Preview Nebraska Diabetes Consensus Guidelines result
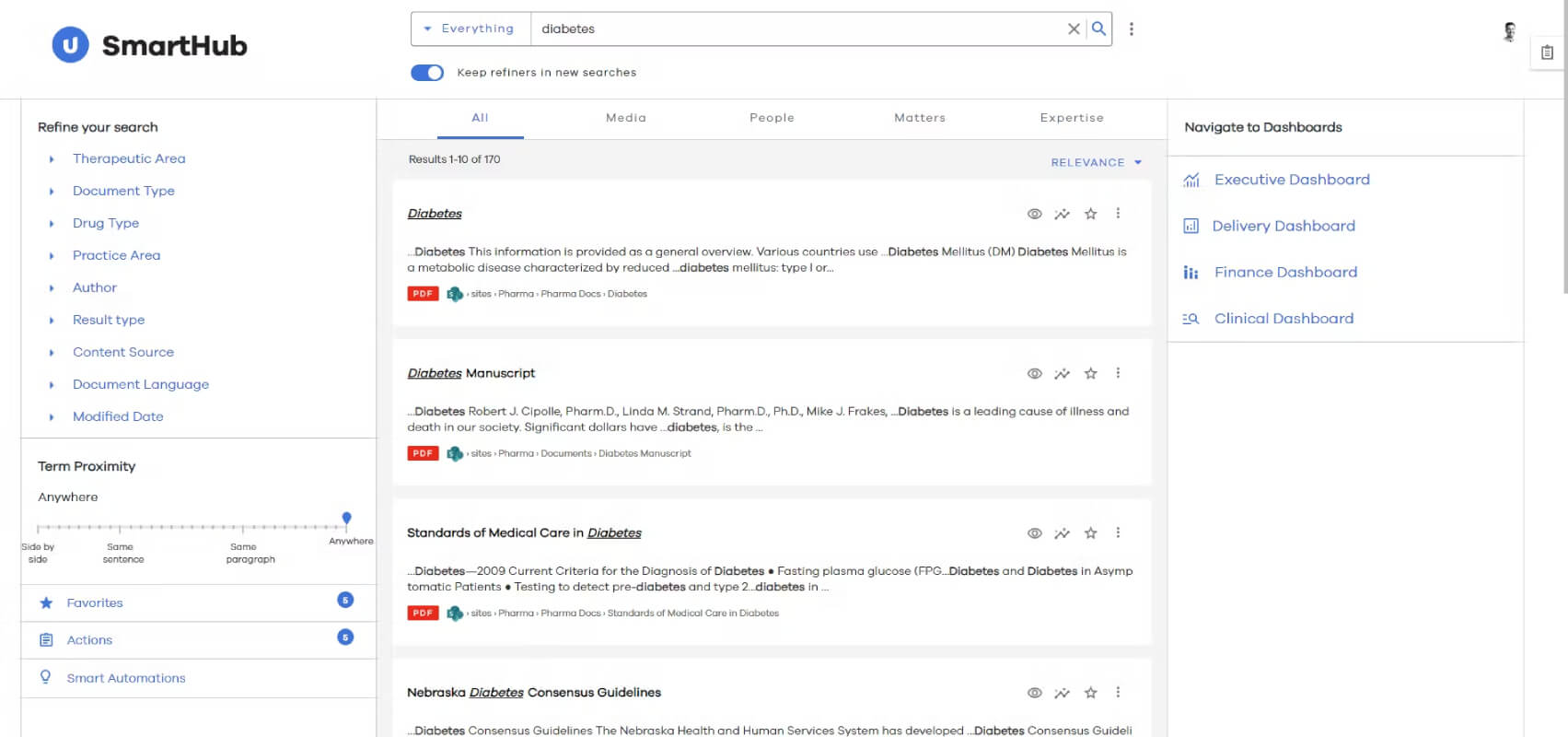The width and height of the screenshot is (1568, 737). click(1035, 693)
